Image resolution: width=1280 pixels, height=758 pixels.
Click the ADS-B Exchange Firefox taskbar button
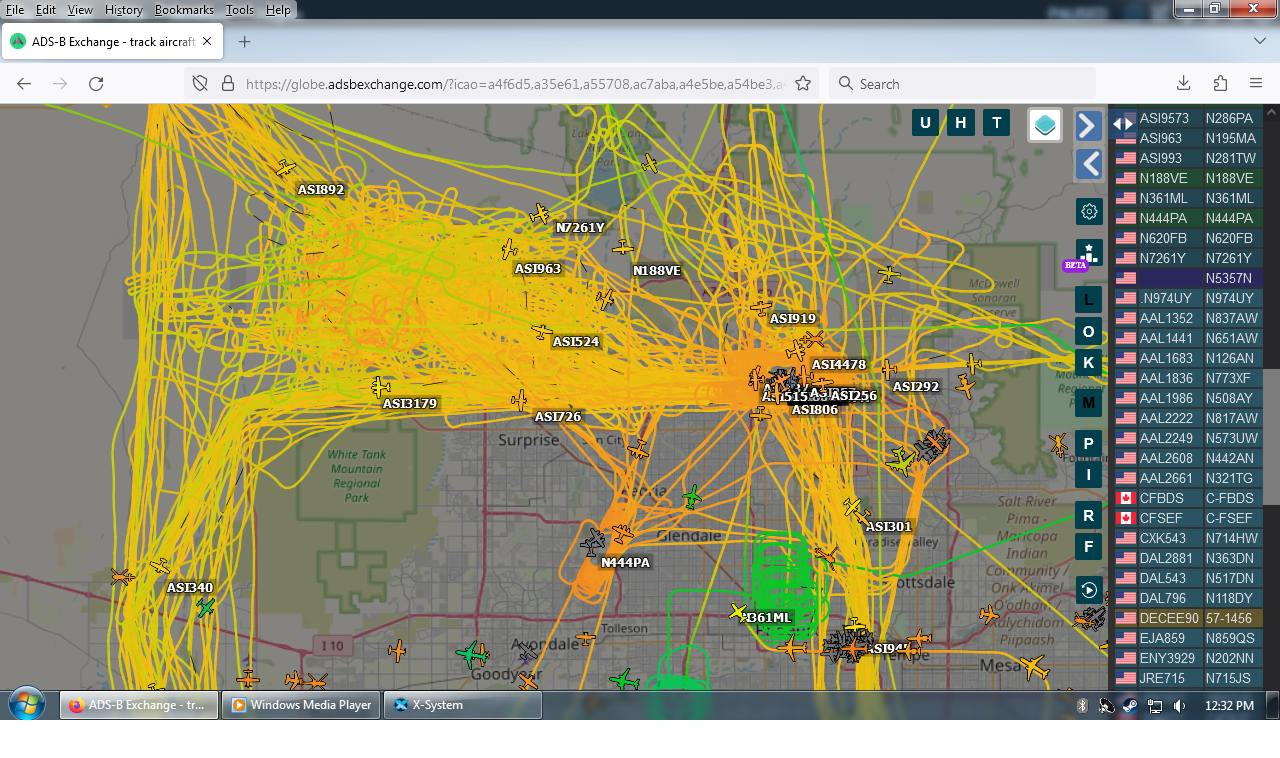coord(139,705)
